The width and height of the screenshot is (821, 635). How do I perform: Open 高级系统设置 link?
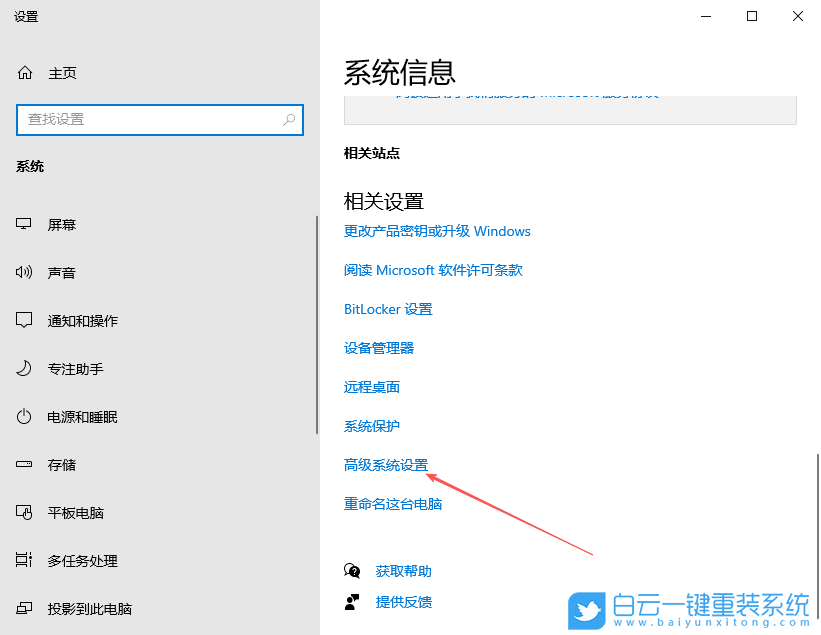[x=386, y=464]
